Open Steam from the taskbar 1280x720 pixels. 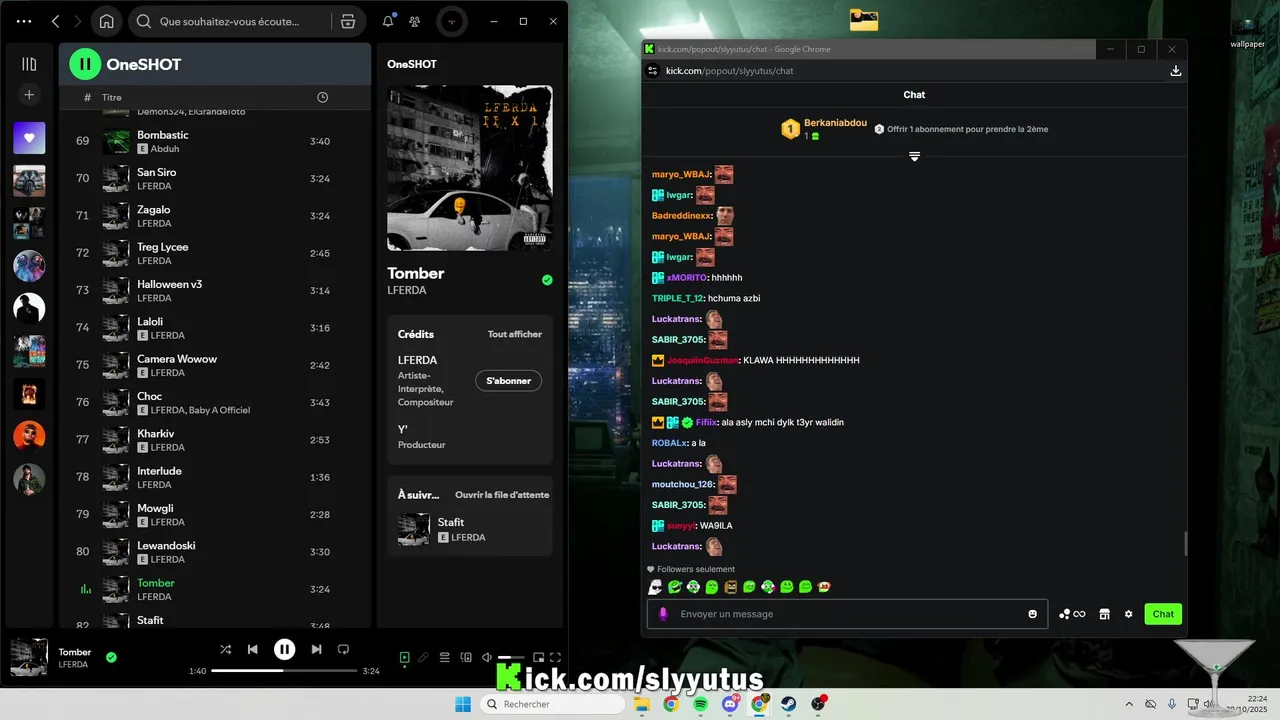point(789,704)
